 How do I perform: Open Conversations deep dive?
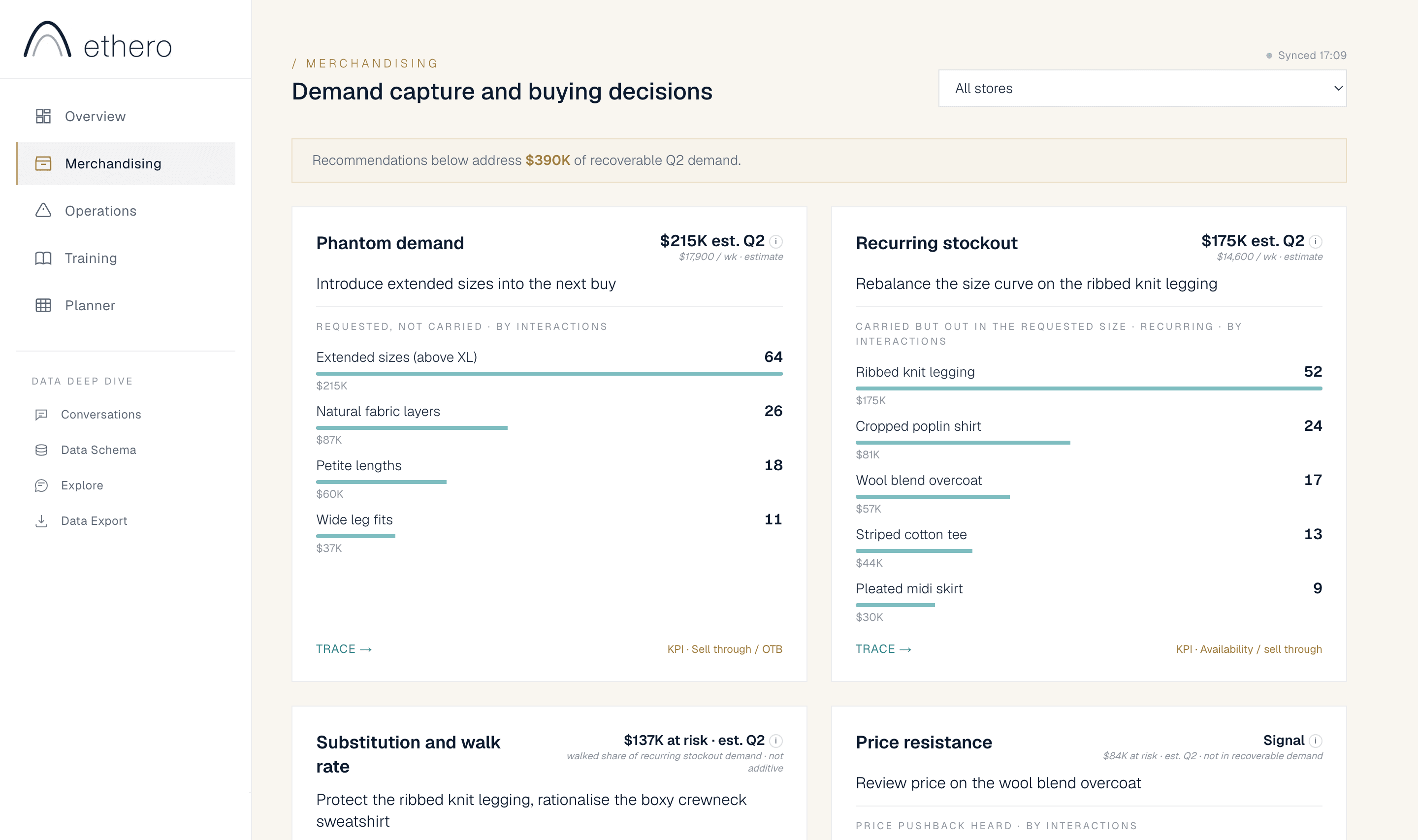coord(126,415)
